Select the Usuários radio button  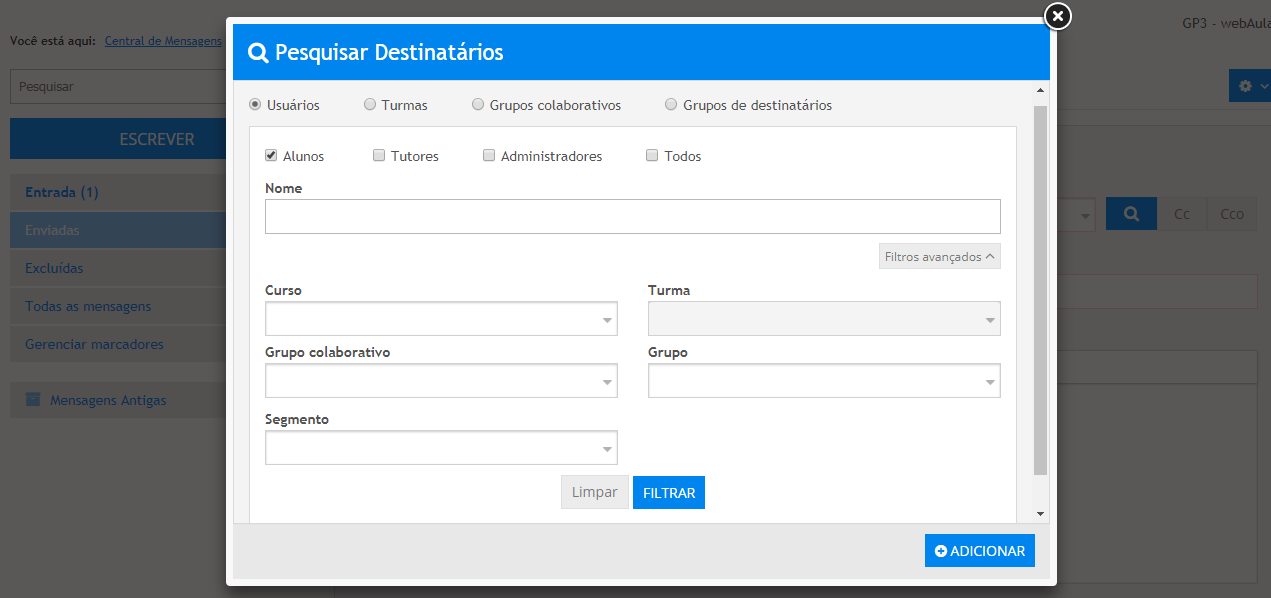coord(255,104)
